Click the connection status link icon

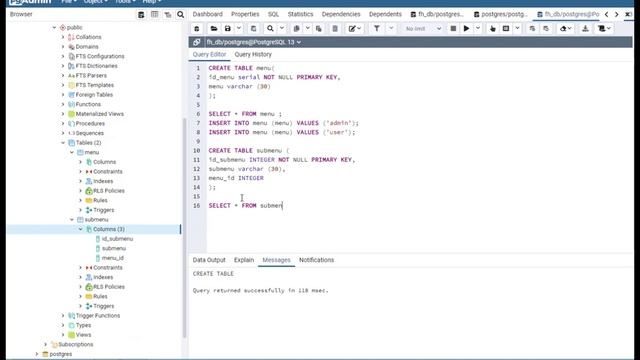click(197, 42)
